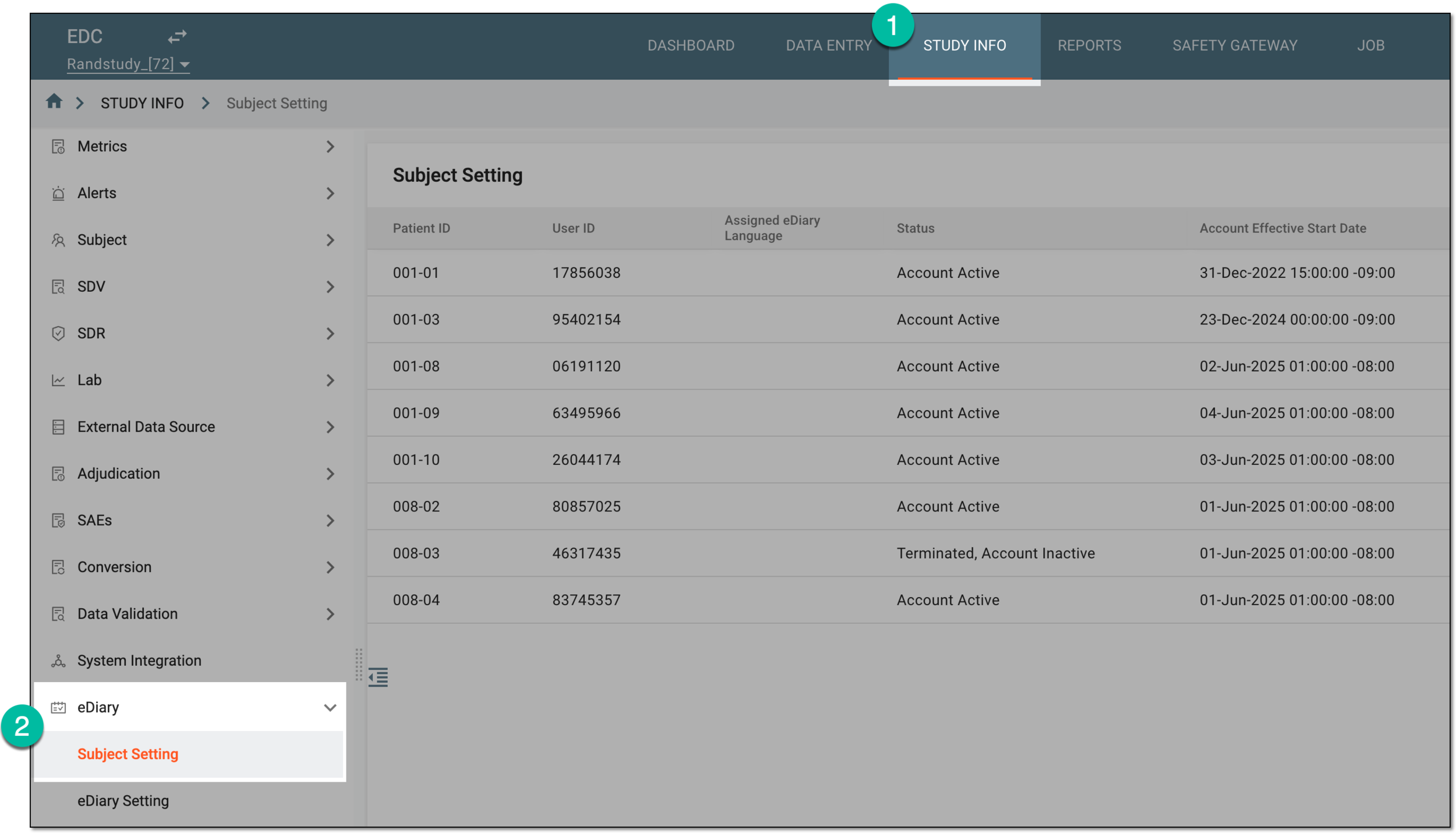This screenshot has height=833, width=1456.
Task: Expand the SAEs menu chevron
Action: tap(330, 520)
